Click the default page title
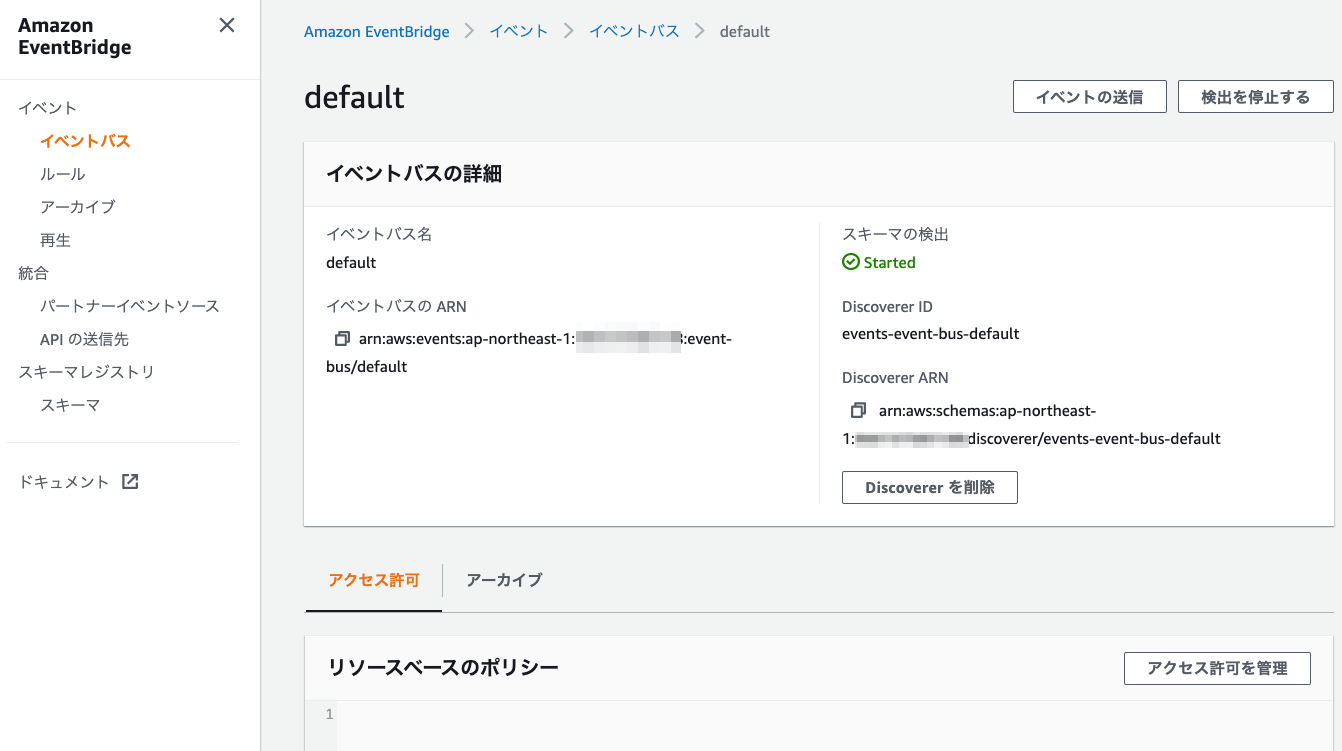The image size is (1342, 751). (x=354, y=97)
